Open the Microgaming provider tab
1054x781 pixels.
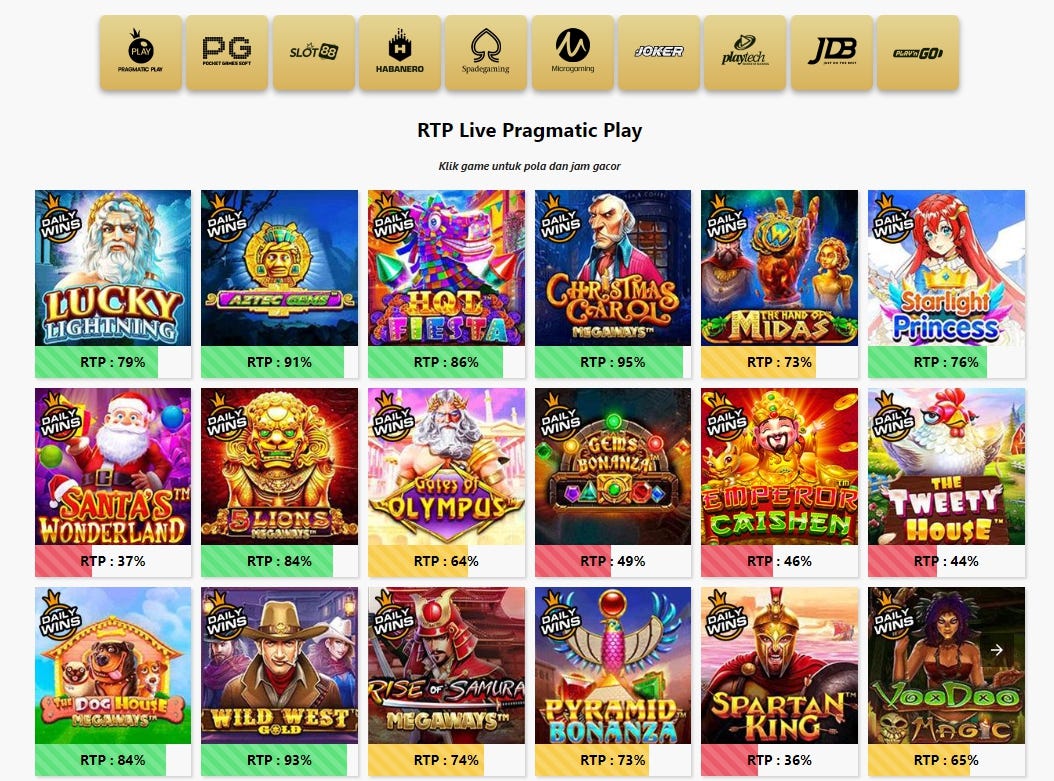[x=573, y=52]
